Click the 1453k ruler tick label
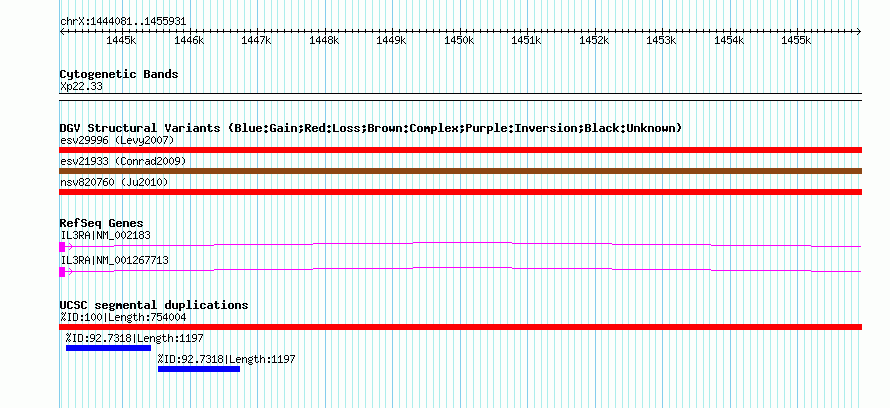This screenshot has width=890, height=408. click(x=661, y=41)
